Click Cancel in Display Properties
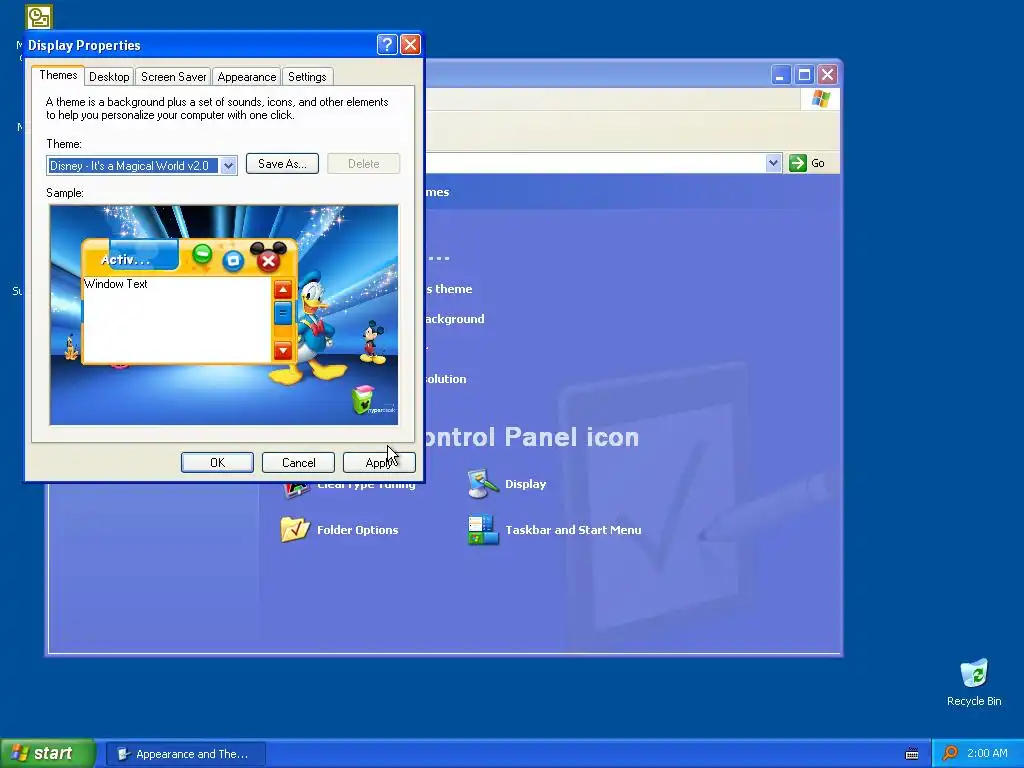1024x768 pixels. coord(298,462)
